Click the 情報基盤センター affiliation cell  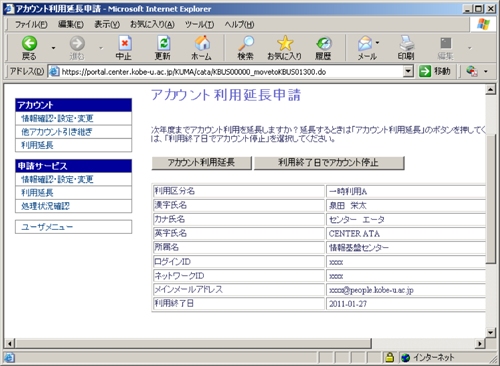[x=406, y=247]
